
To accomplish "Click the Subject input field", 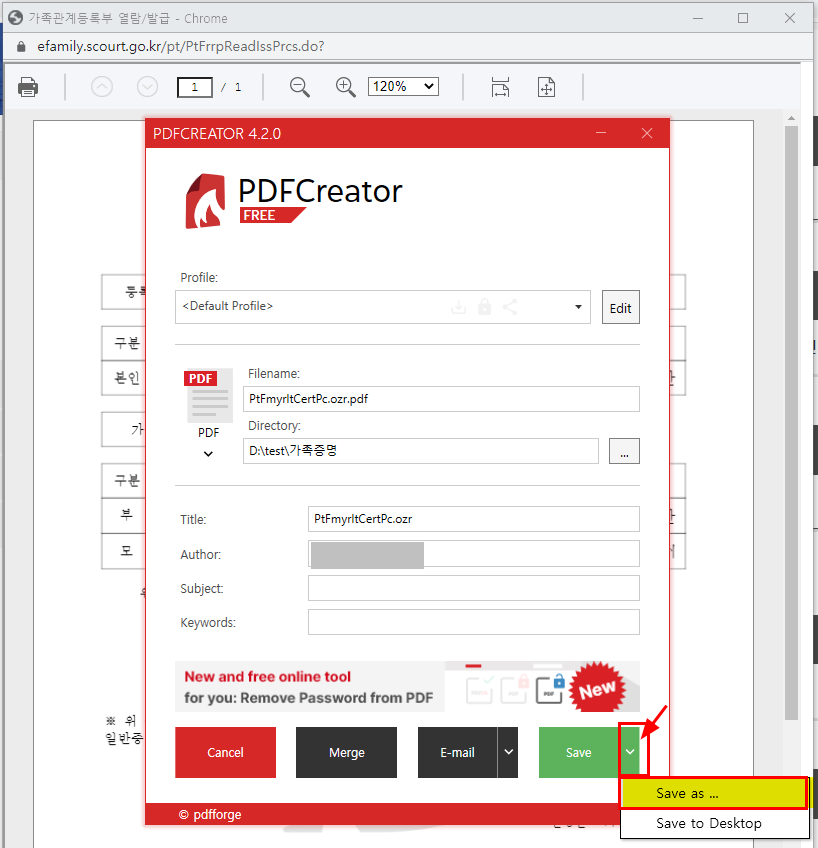I will click(474, 588).
